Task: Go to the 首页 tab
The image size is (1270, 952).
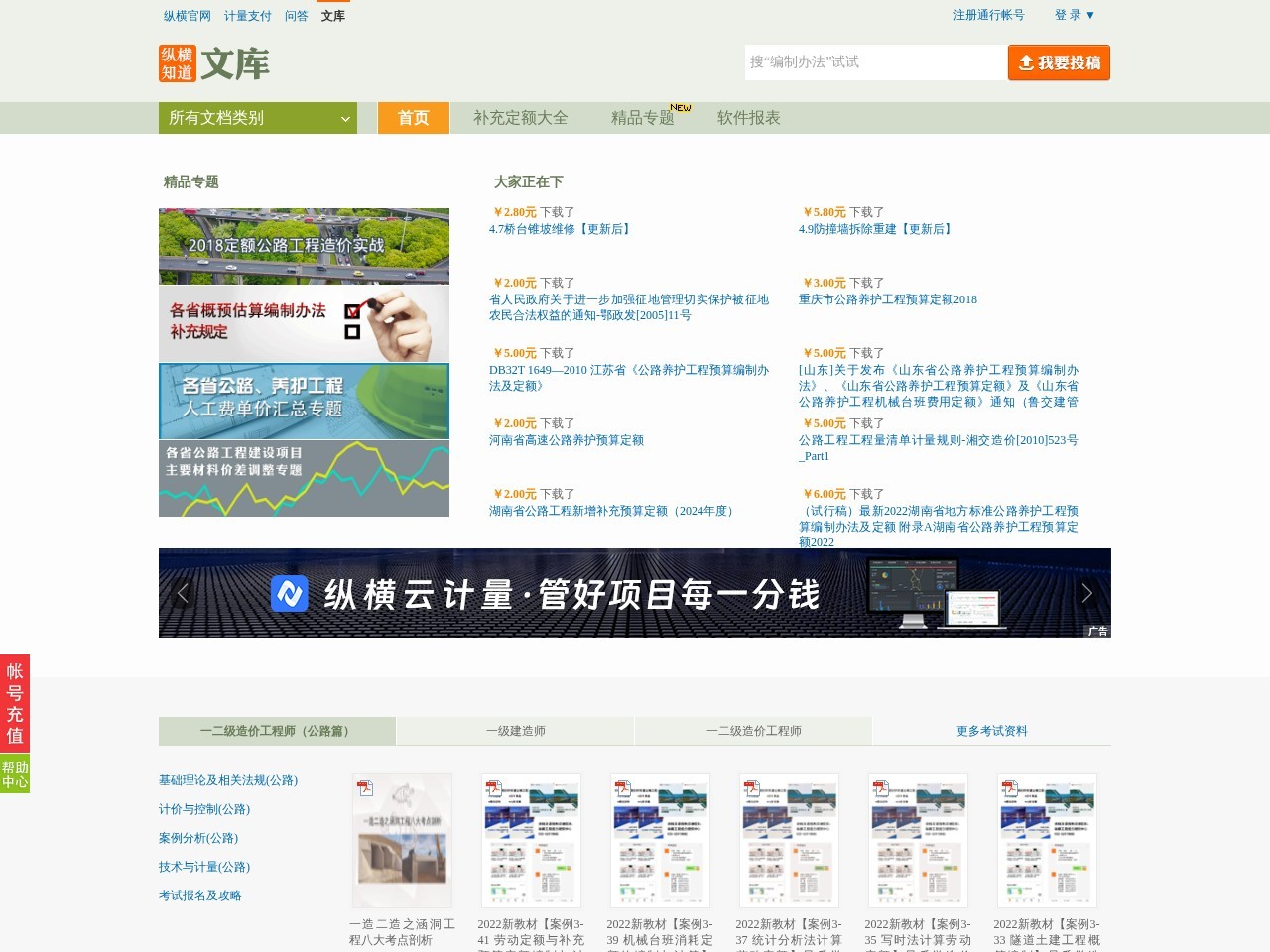Action: pos(414,118)
